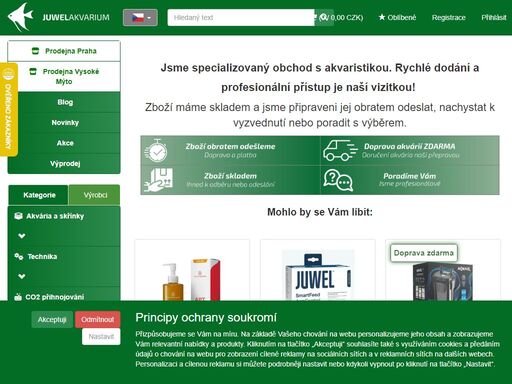Click the gears icon next to Technika
Image resolution: width=512 pixels, height=384 pixels.
point(19,256)
